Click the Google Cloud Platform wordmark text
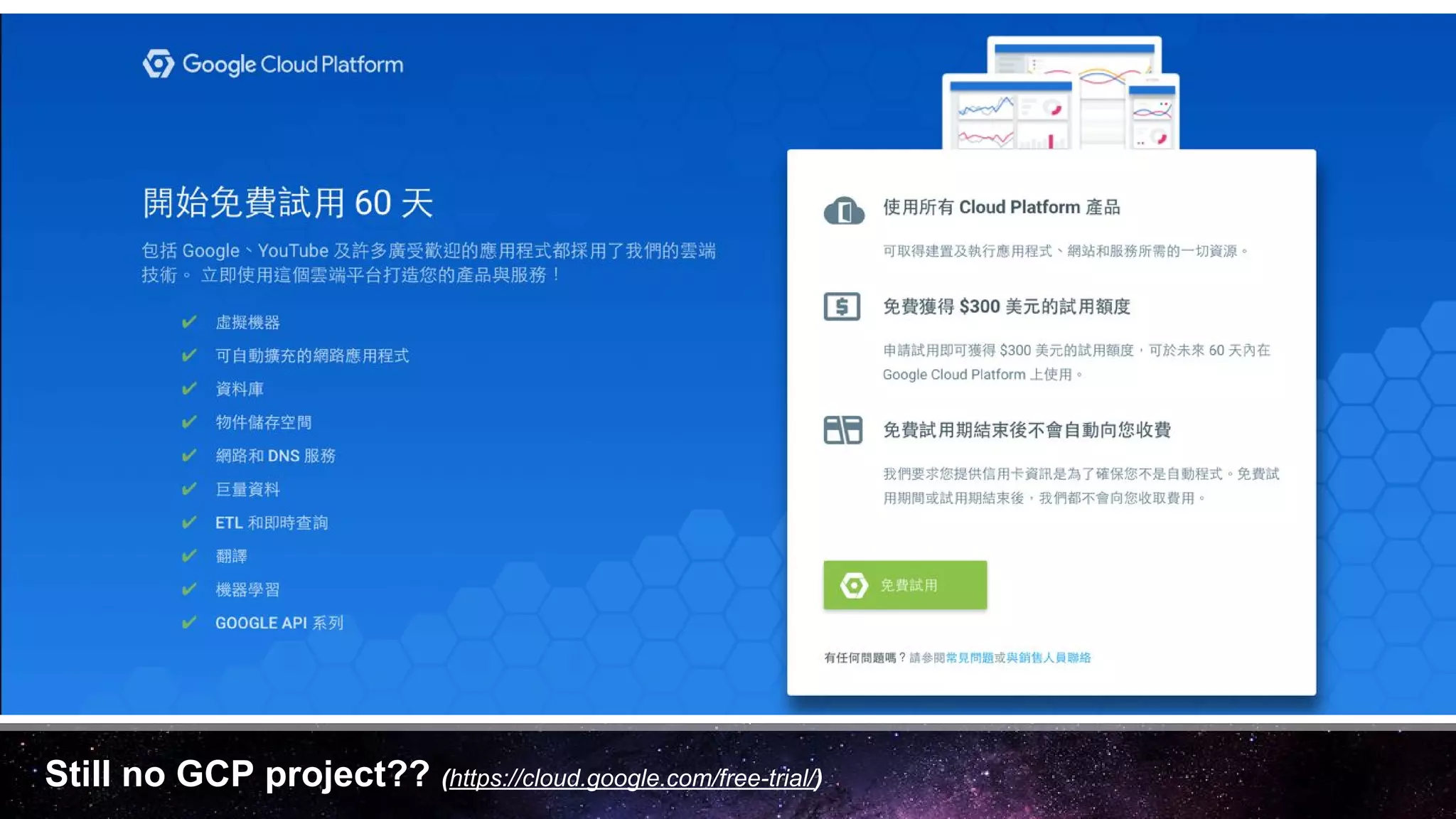The height and width of the screenshot is (819, 1456). (x=293, y=65)
